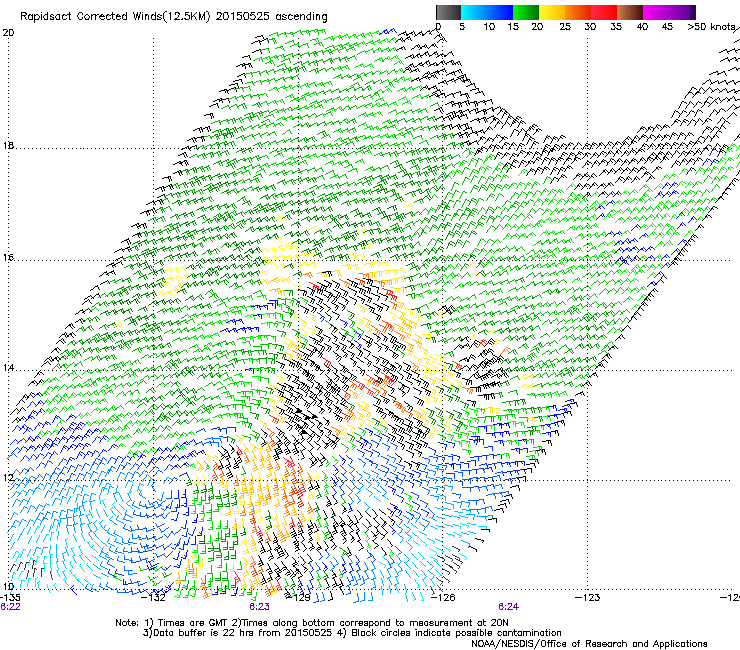Viewport: 740px width, 650px height.
Task: Click the title text 'Rapidscat Corrected Winds(12.5KM)'
Action: [115, 17]
